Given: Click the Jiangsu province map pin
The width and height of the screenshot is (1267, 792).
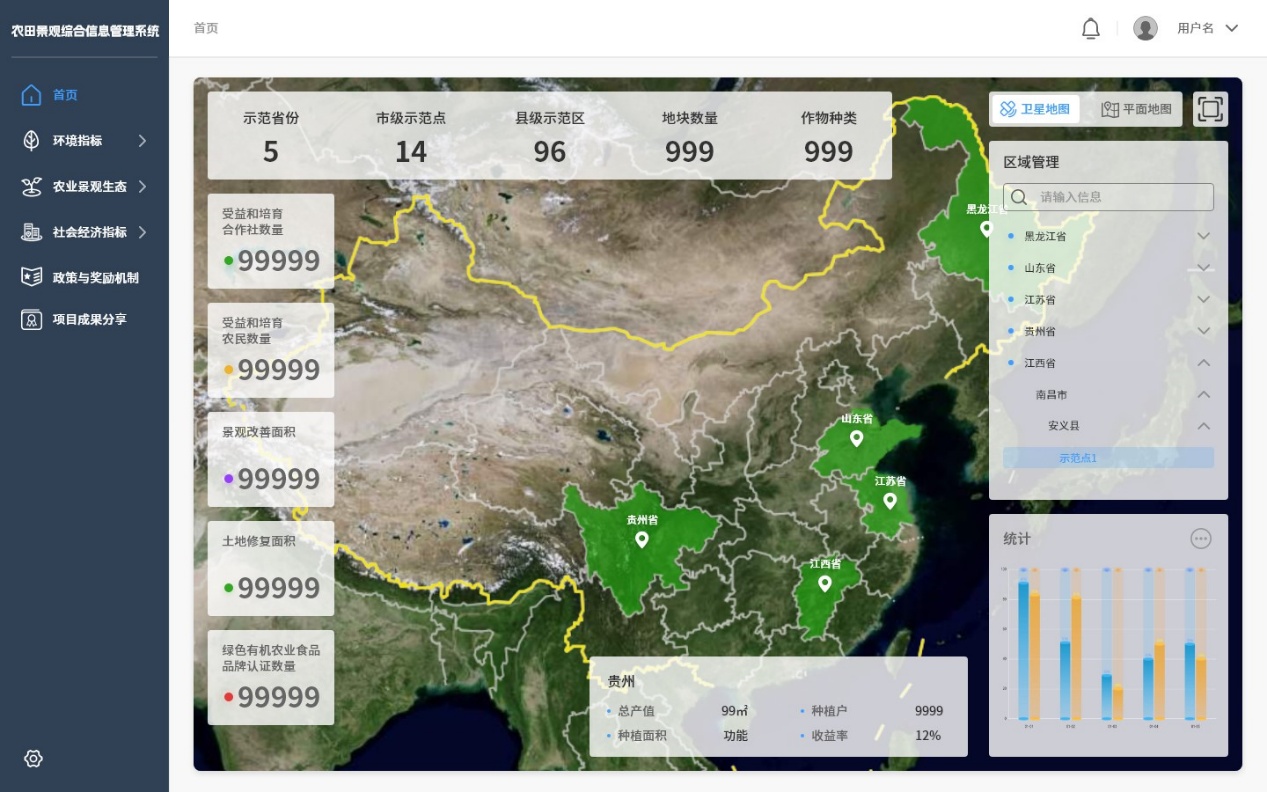Looking at the screenshot, I should click(x=890, y=500).
